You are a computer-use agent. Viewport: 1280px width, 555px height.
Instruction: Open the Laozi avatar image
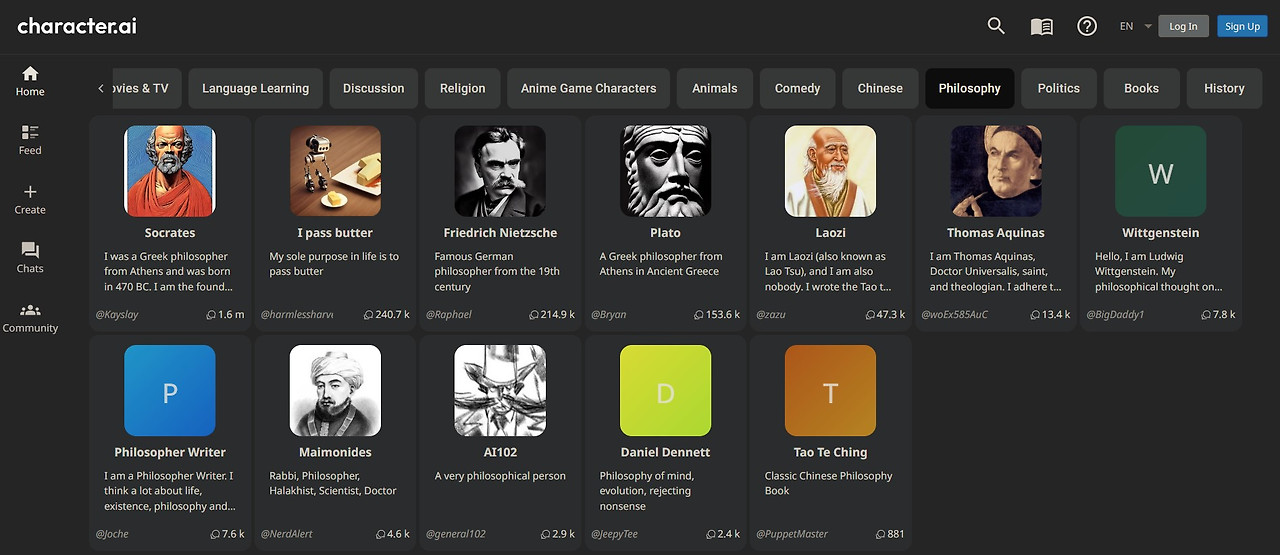(x=830, y=171)
